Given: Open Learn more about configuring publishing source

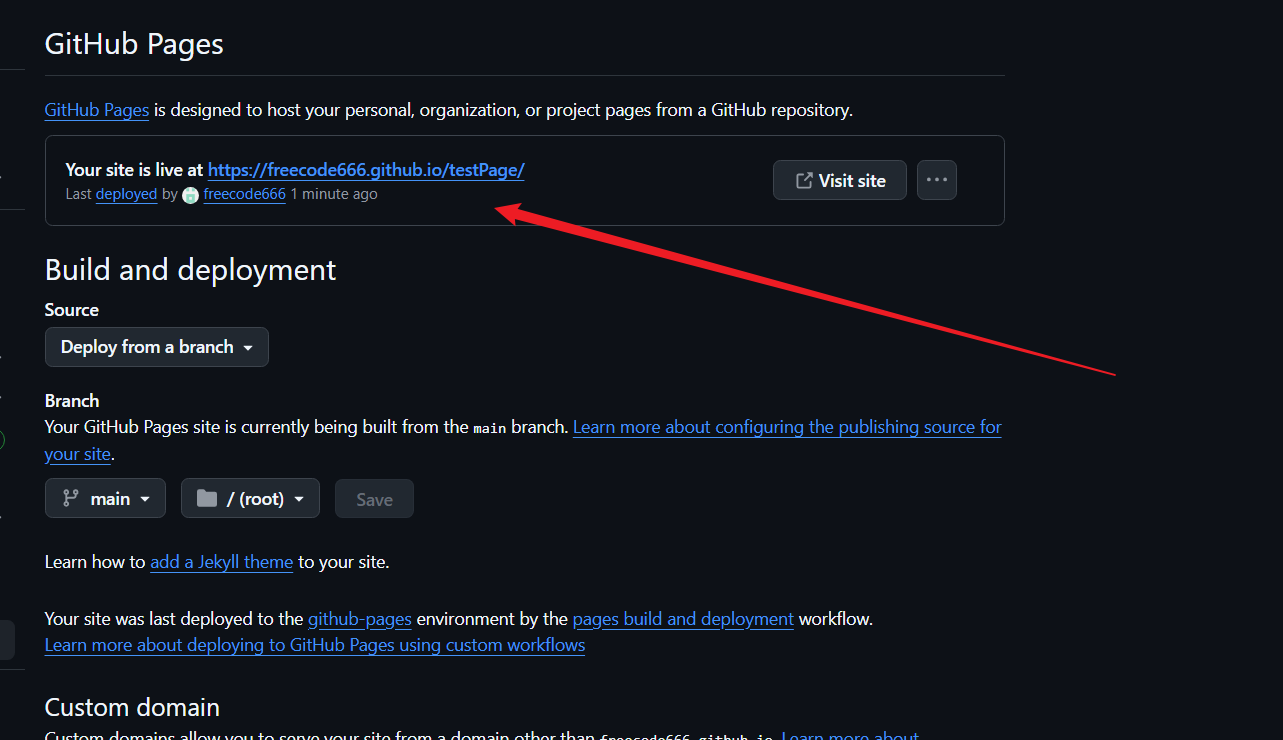Looking at the screenshot, I should tap(786, 427).
